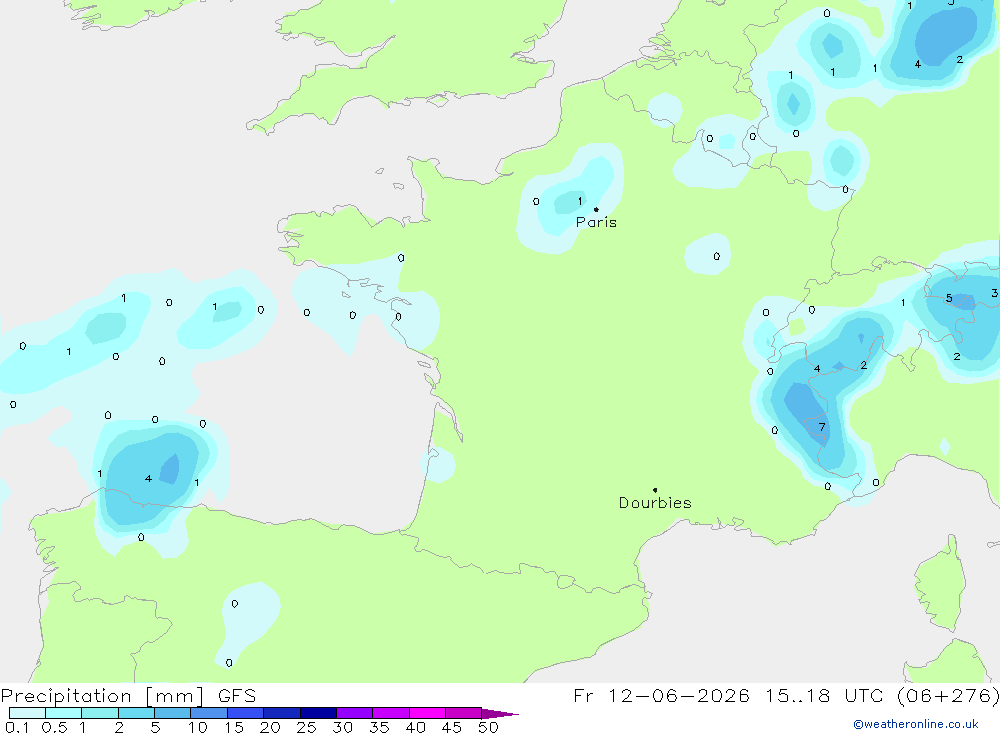Viewport: 1000px width, 733px height.
Task: Click the value 1 beside Paris
Action: point(580,201)
